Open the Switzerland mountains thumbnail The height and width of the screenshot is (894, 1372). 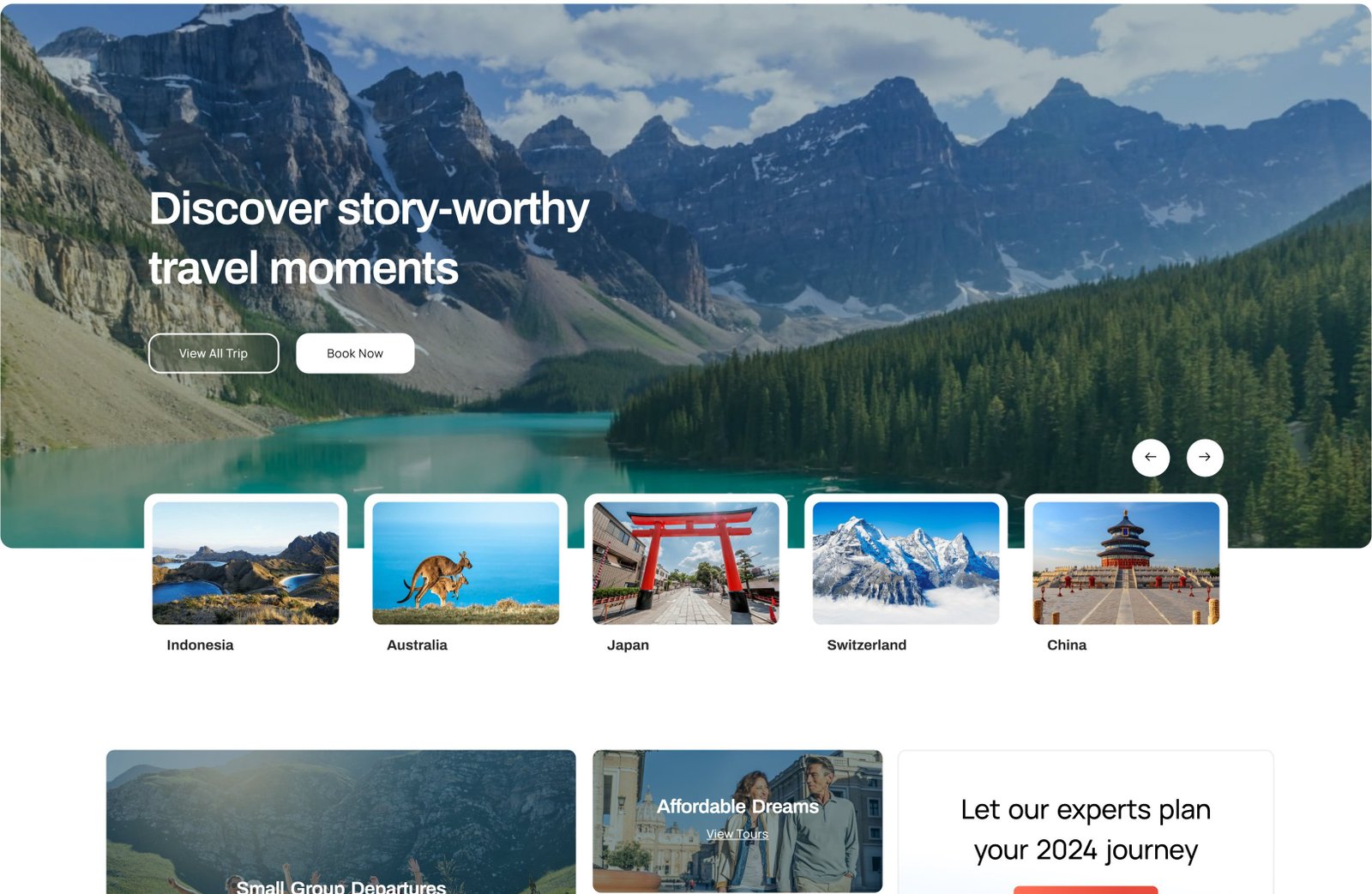(906, 563)
